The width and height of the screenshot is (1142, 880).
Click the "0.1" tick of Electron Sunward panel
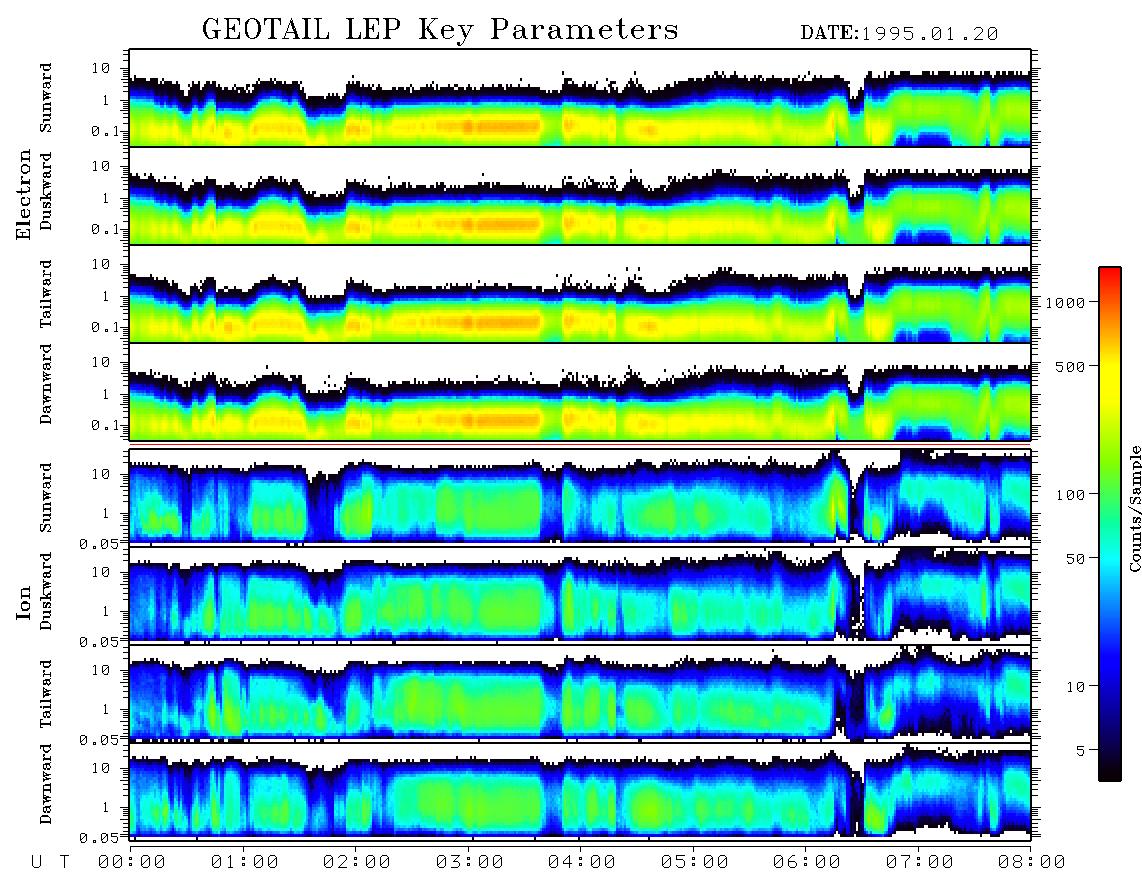(x=106, y=132)
